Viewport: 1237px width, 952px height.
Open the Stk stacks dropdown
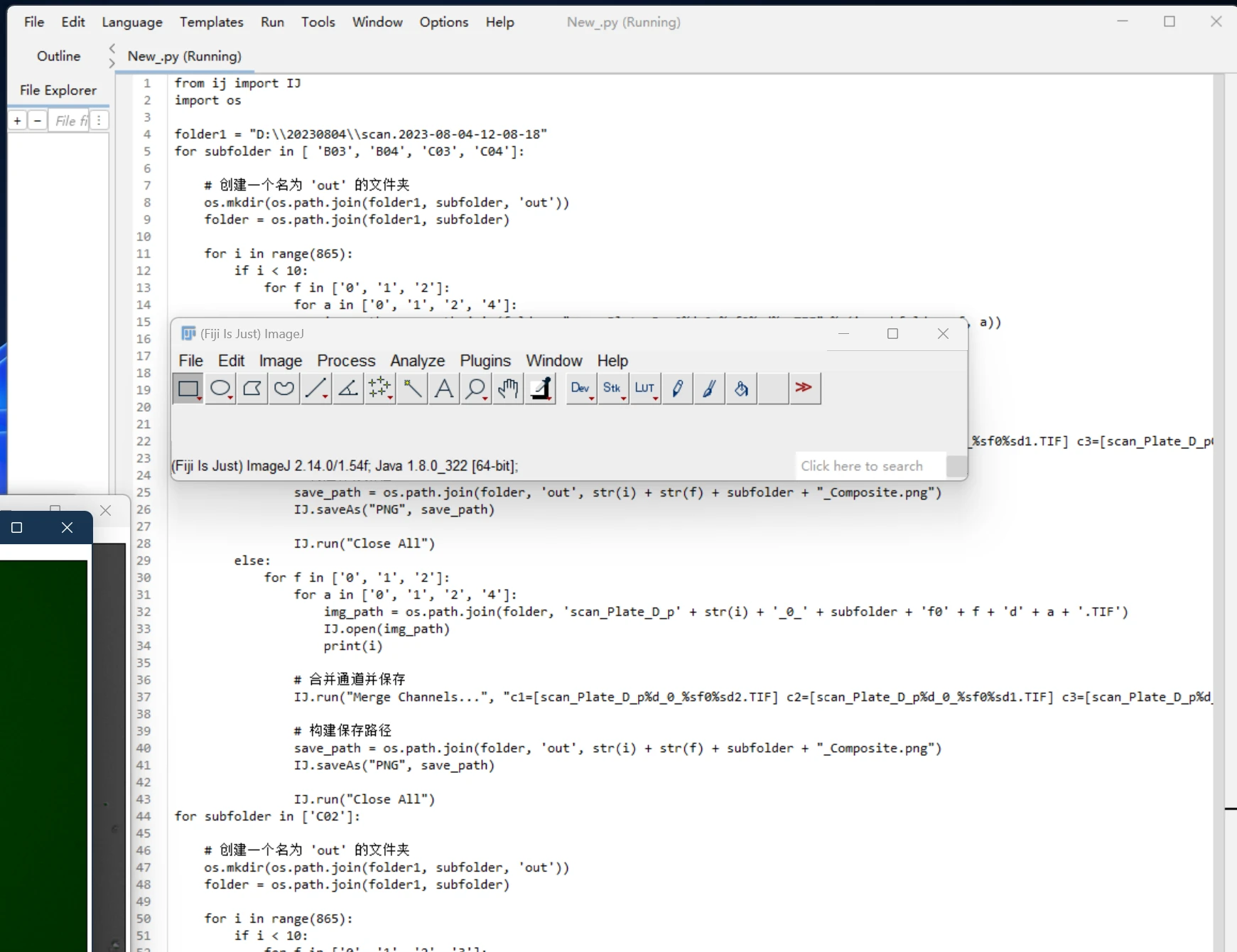(612, 389)
